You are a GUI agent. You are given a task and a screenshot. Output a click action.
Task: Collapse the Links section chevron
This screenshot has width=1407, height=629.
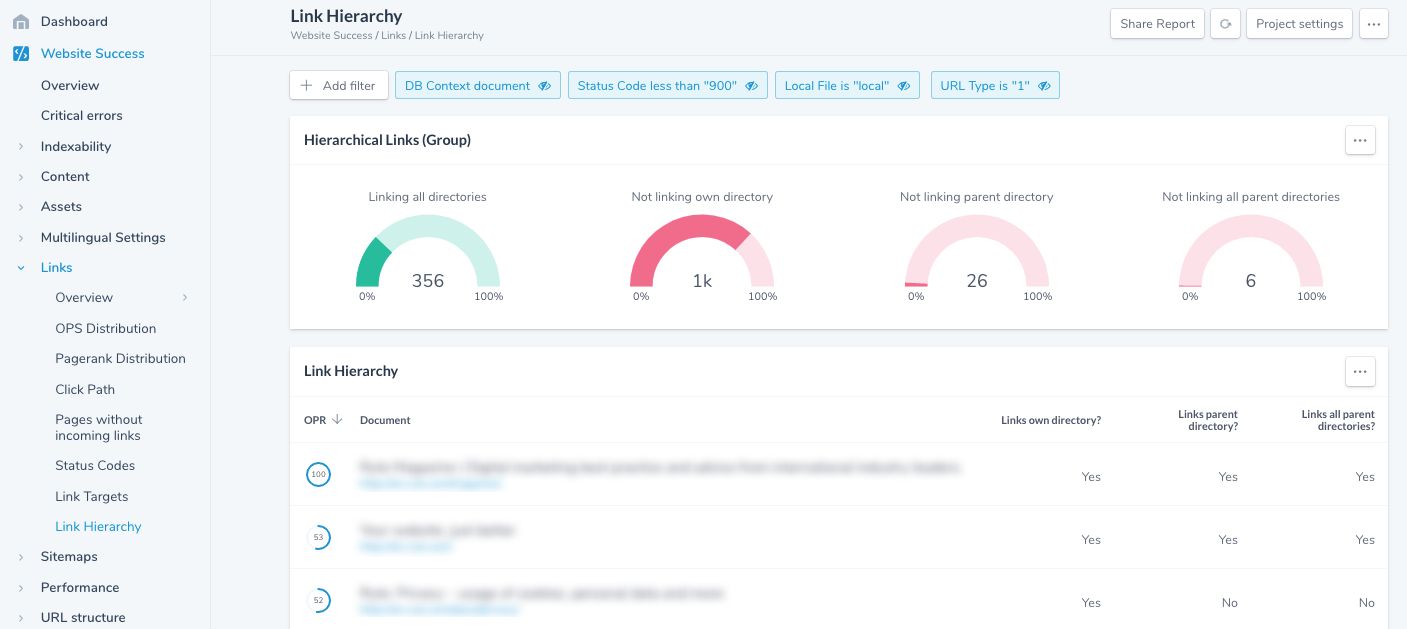click(x=22, y=268)
